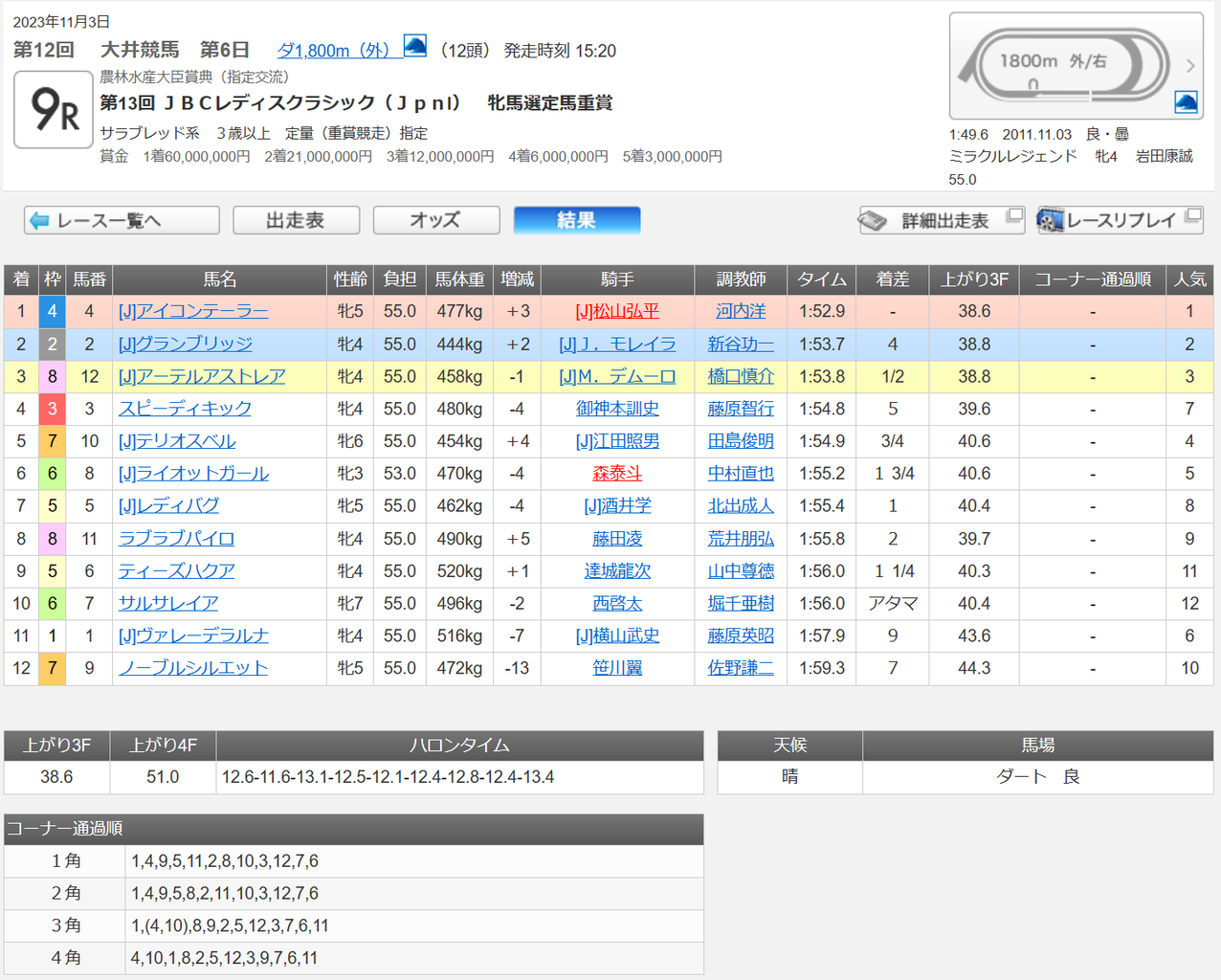Click the blue frame number 4 swatch

coord(53,312)
